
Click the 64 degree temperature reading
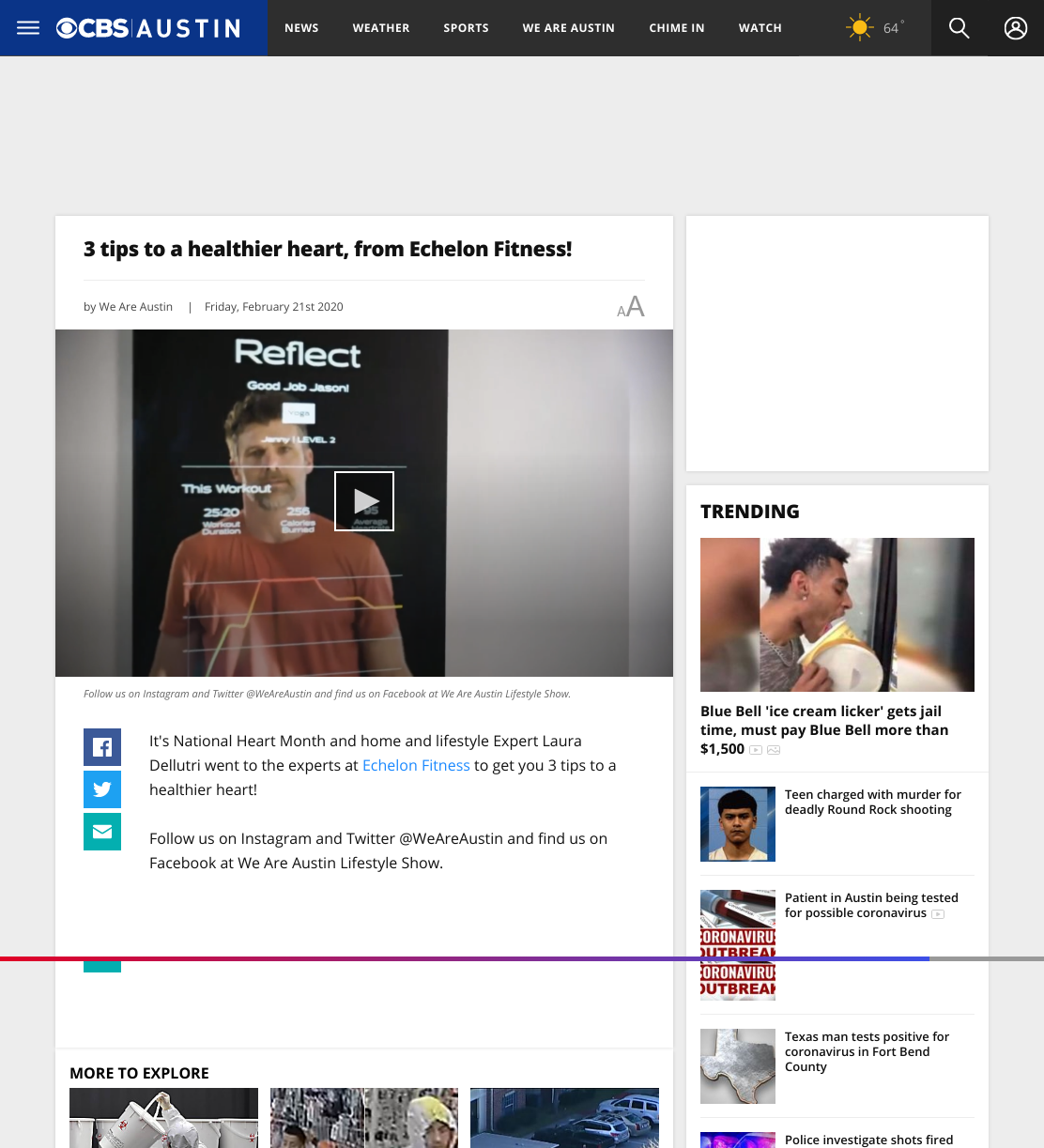click(893, 28)
